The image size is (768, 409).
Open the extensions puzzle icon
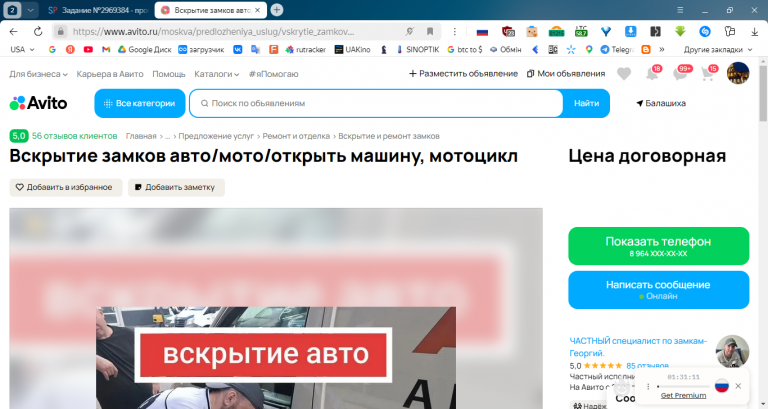click(x=730, y=31)
